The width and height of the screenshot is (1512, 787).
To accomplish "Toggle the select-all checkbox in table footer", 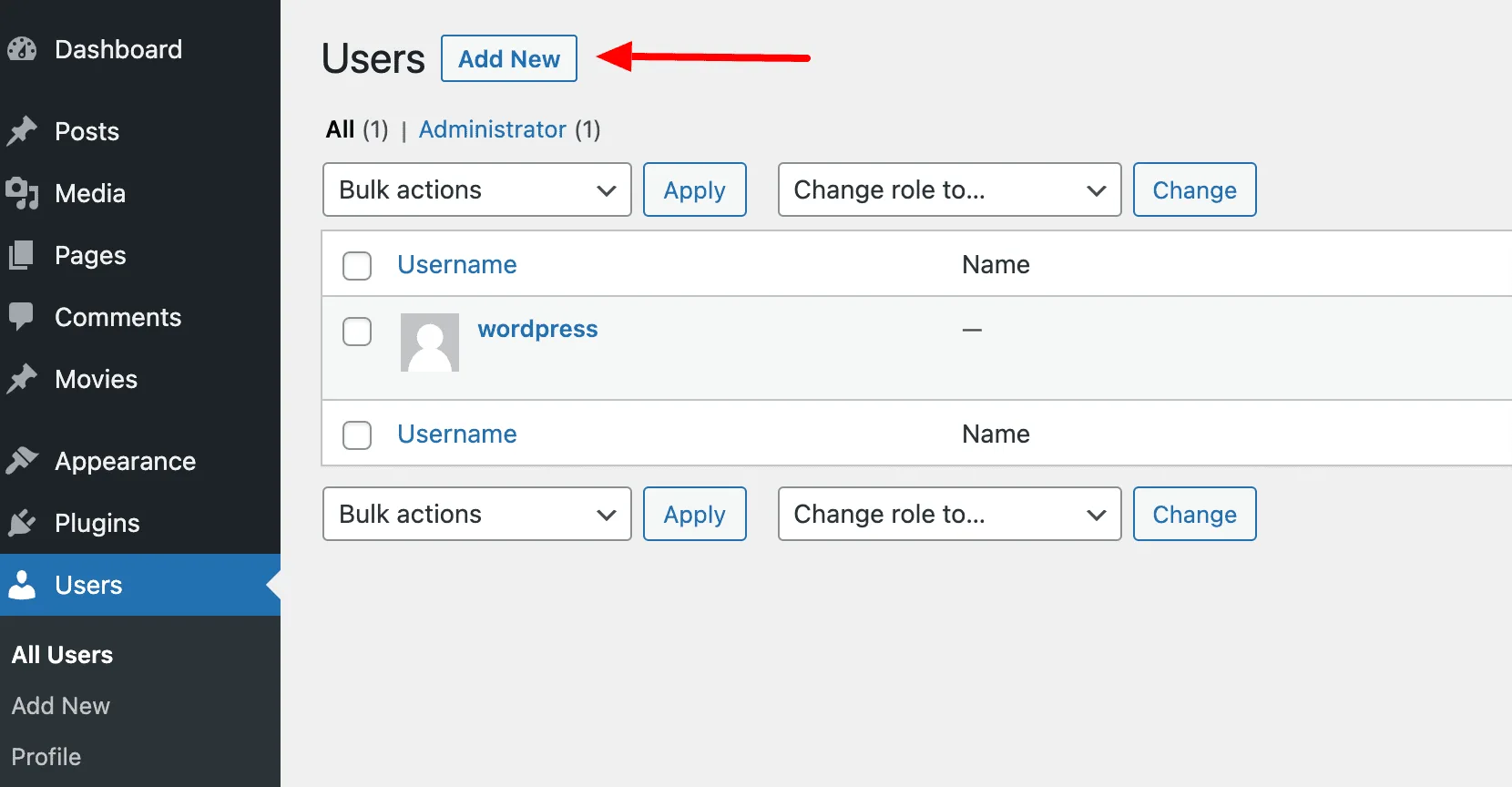I will (x=357, y=435).
